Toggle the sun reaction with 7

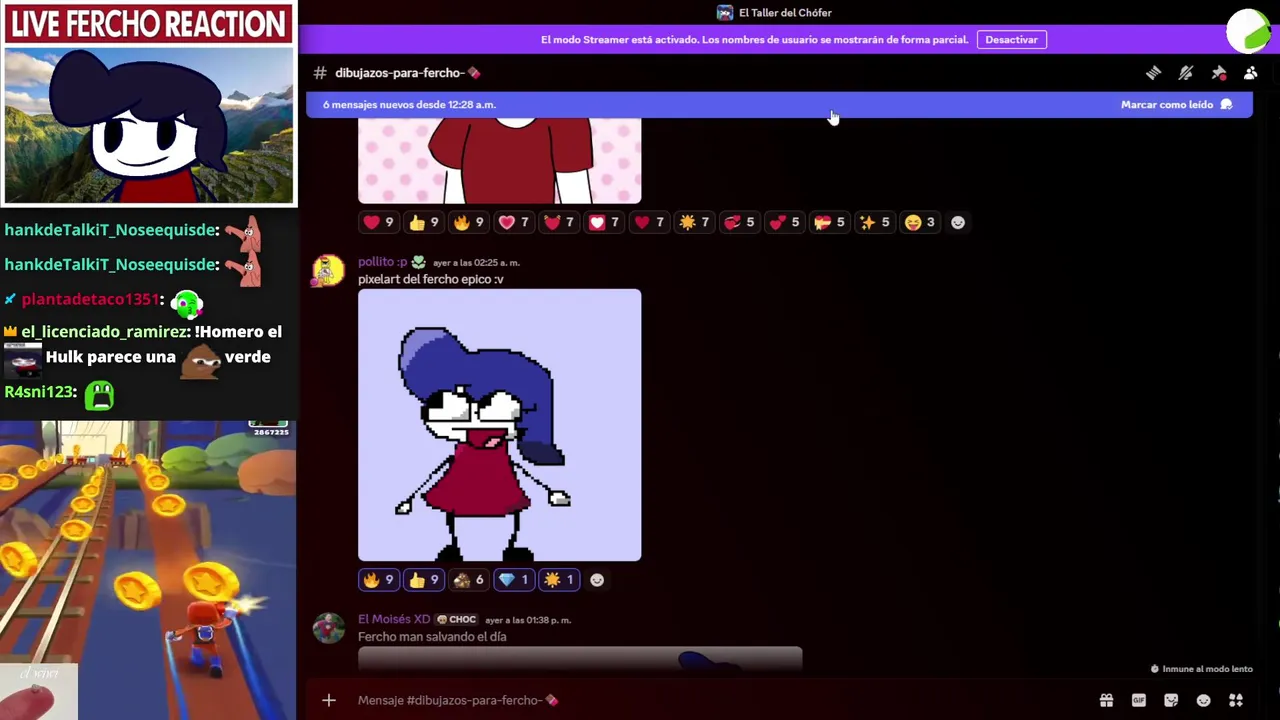tap(694, 222)
